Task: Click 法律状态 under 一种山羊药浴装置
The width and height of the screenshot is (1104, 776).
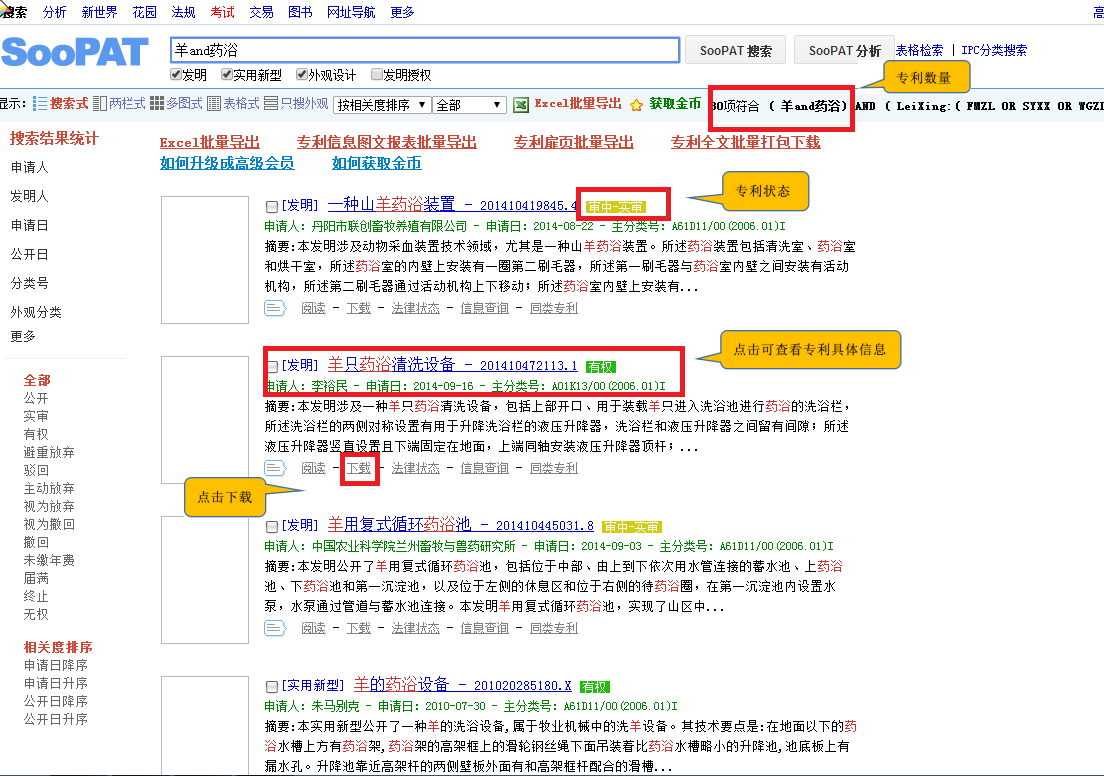Action: click(x=415, y=308)
